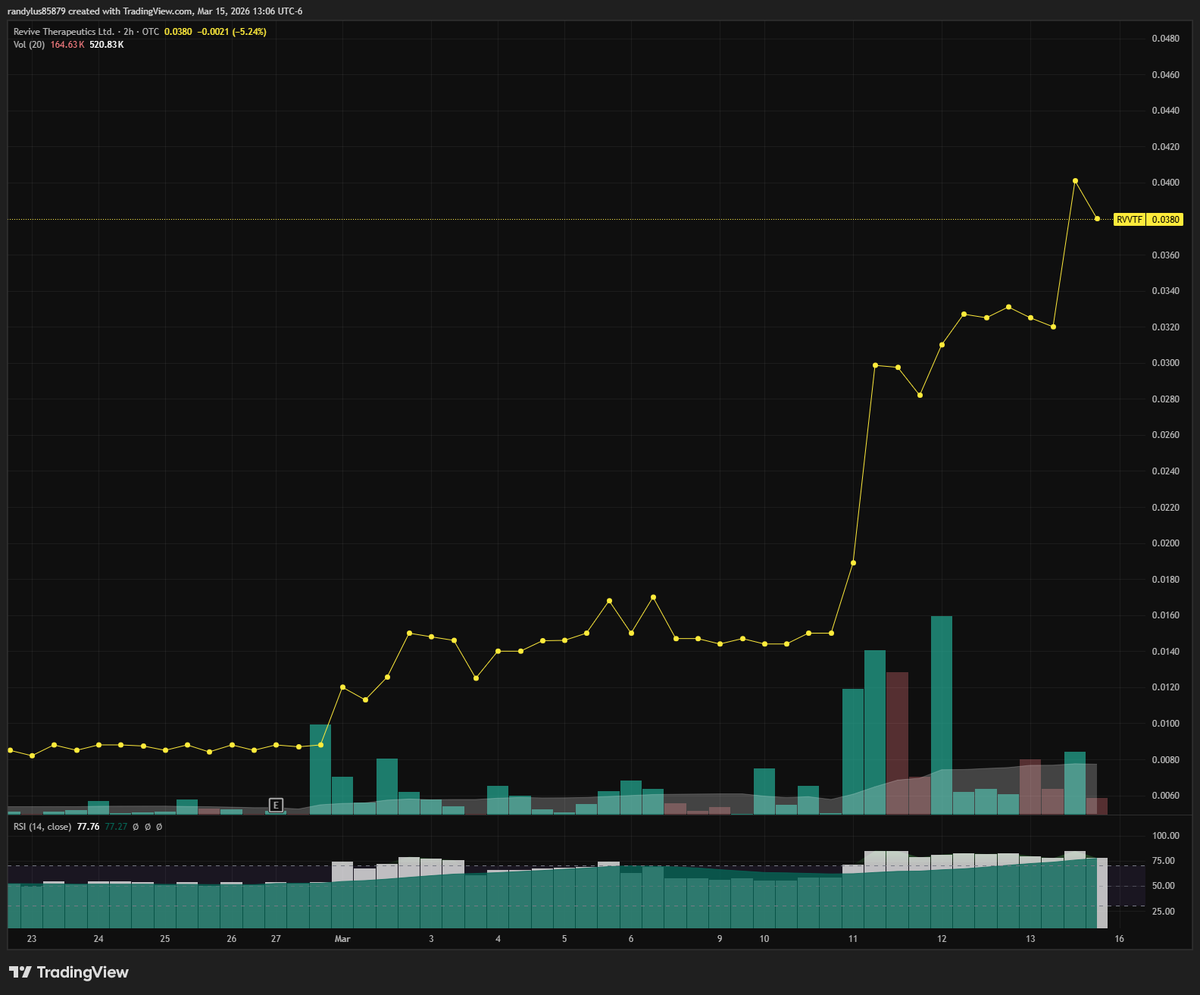Image resolution: width=1200 pixels, height=995 pixels.
Task: Click the 0.0180 price axis label
Action: [x=1166, y=579]
